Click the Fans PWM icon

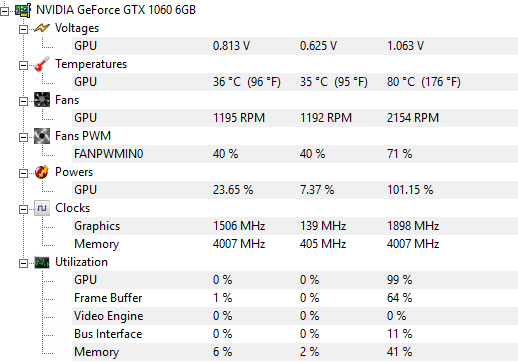click(x=42, y=136)
